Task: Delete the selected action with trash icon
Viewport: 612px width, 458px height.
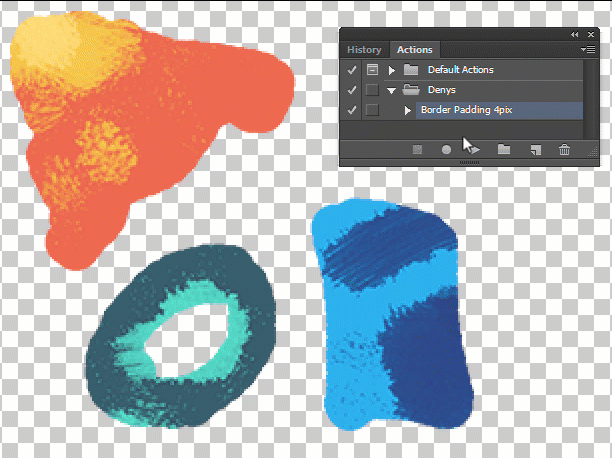Action: click(565, 149)
